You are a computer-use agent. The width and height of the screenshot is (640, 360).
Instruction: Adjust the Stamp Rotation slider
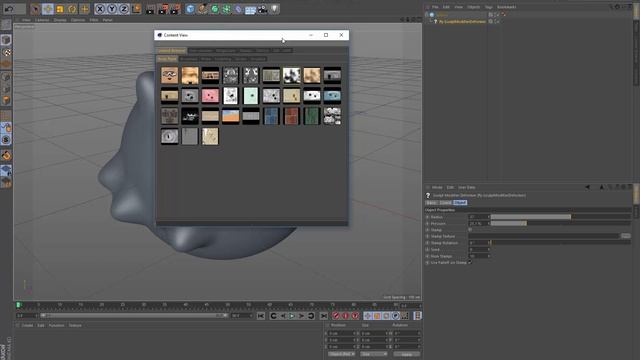(560, 243)
